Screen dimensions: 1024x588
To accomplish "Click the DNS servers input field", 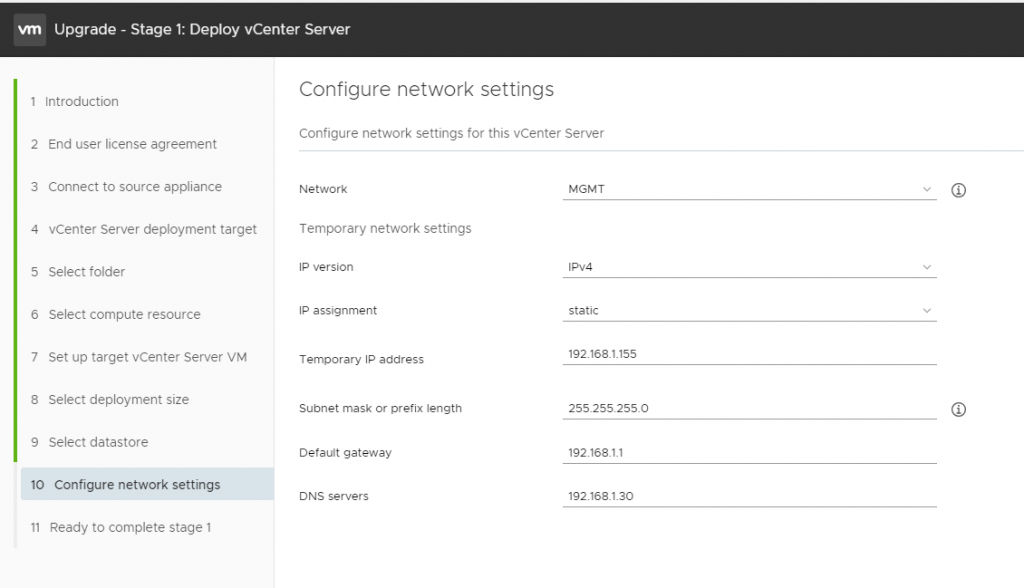I will 749,496.
